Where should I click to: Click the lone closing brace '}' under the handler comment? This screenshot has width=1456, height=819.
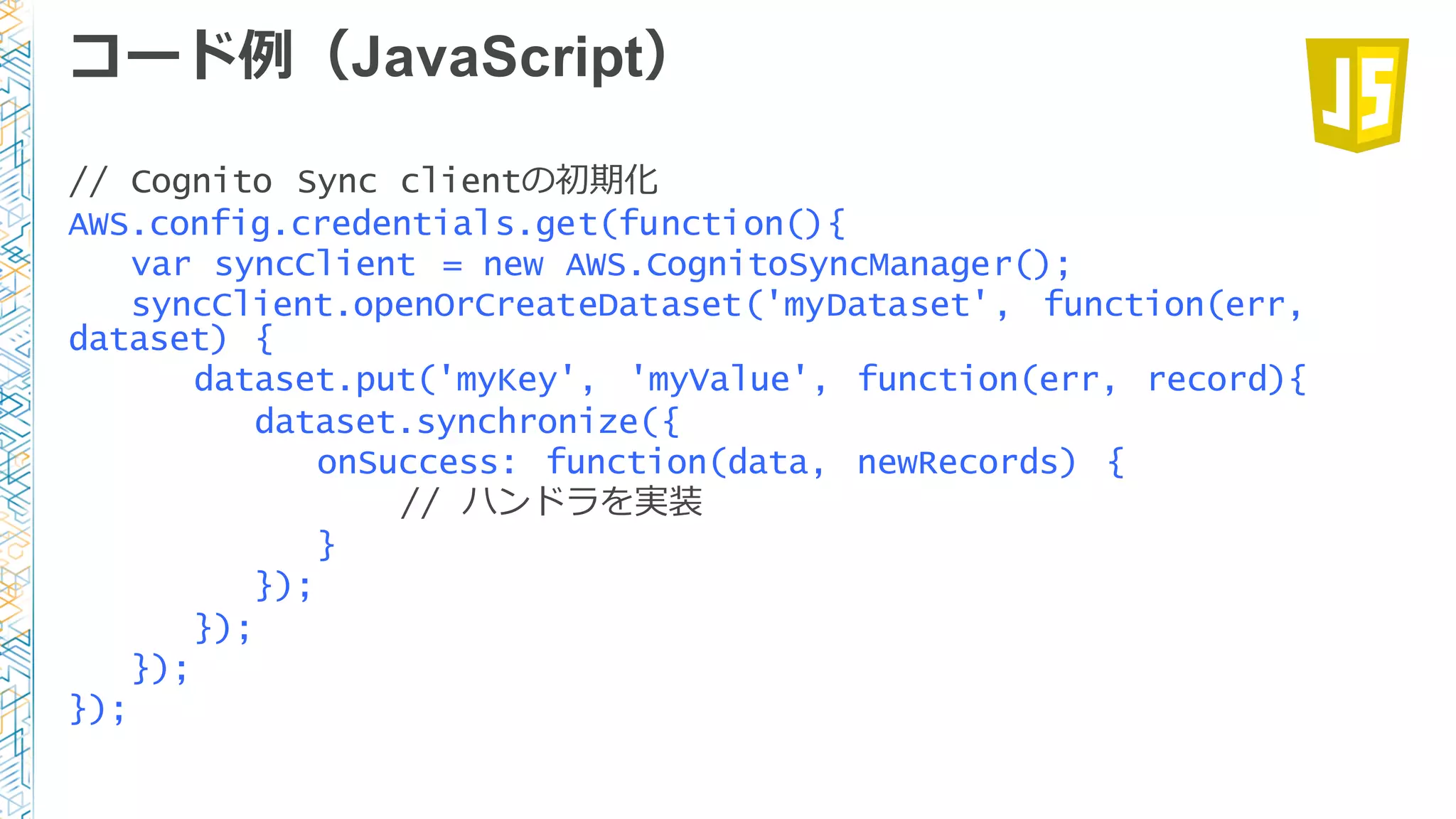(326, 545)
